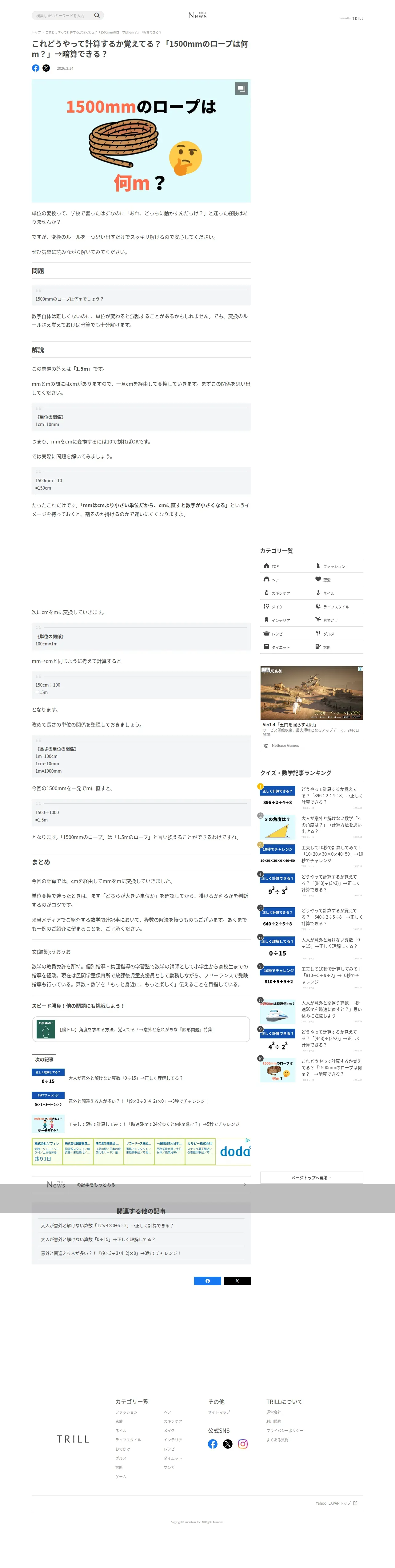Open related article 意外と間違える人が多い (9×3÷3+4−2)×0

[111, 1253]
